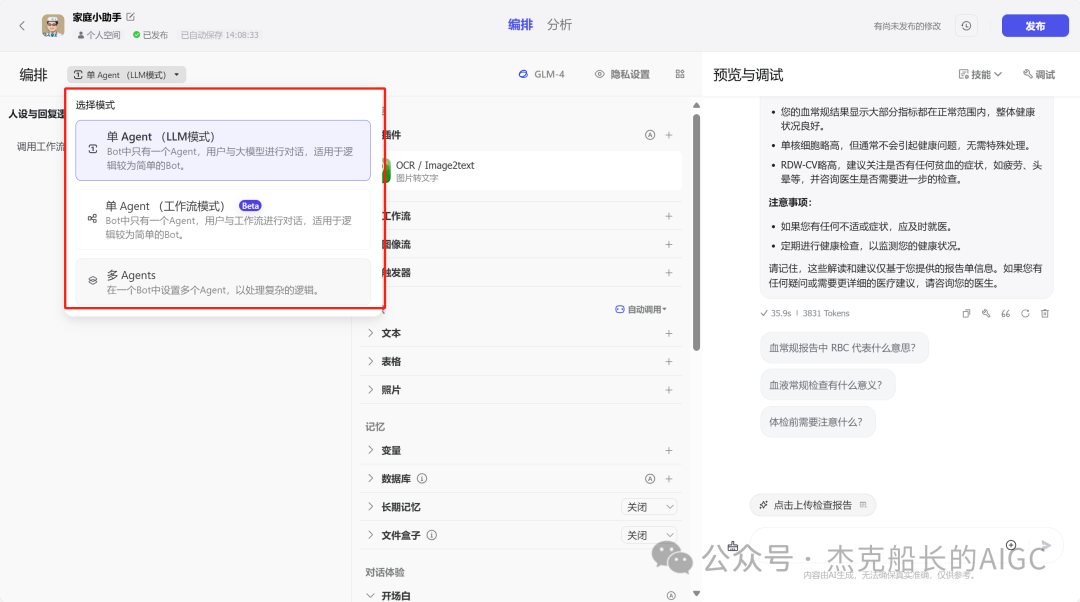Viewport: 1080px width, 602px height.
Task: Click the 调试 debug button
Action: tap(1039, 74)
